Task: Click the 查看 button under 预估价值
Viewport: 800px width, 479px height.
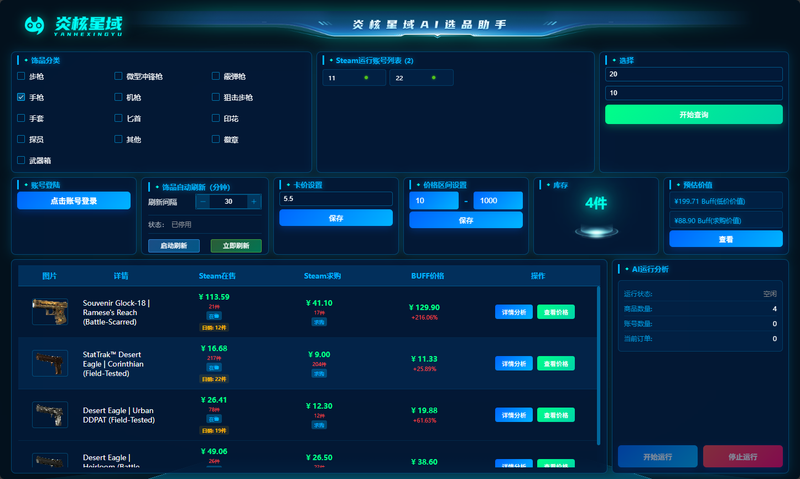Action: [x=726, y=239]
